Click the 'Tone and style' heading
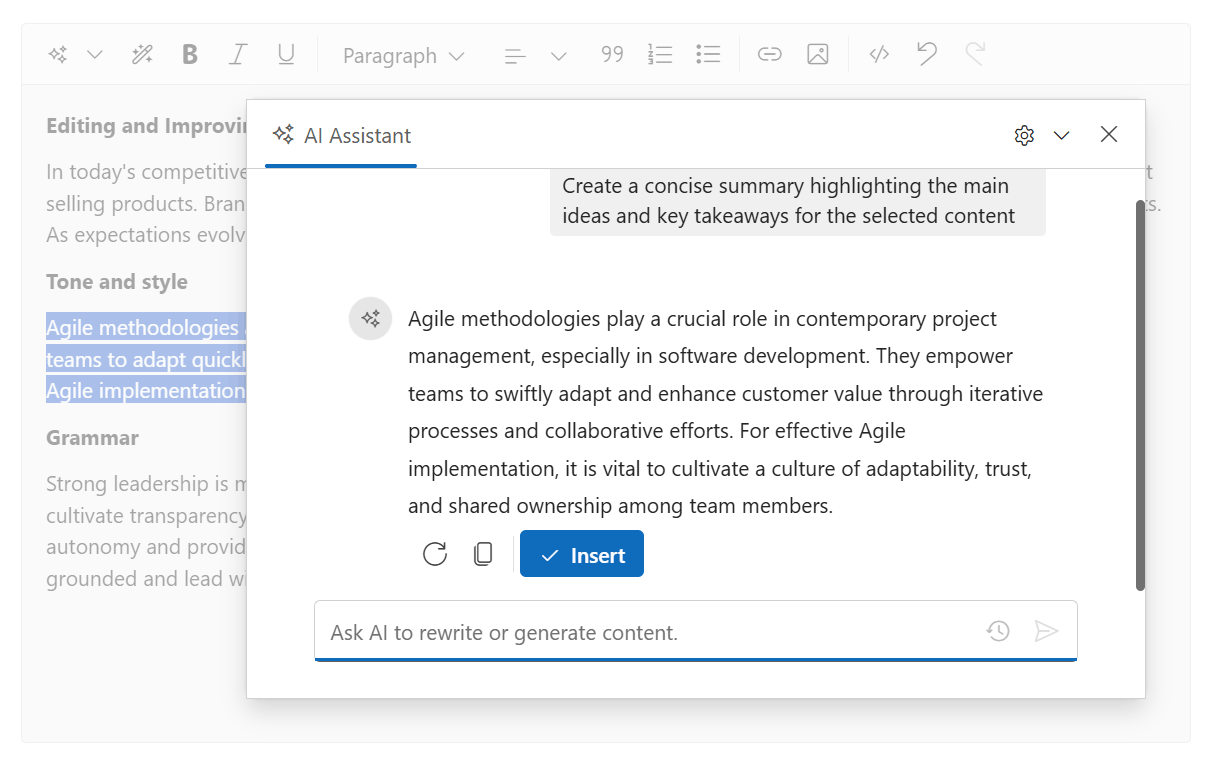 117,282
